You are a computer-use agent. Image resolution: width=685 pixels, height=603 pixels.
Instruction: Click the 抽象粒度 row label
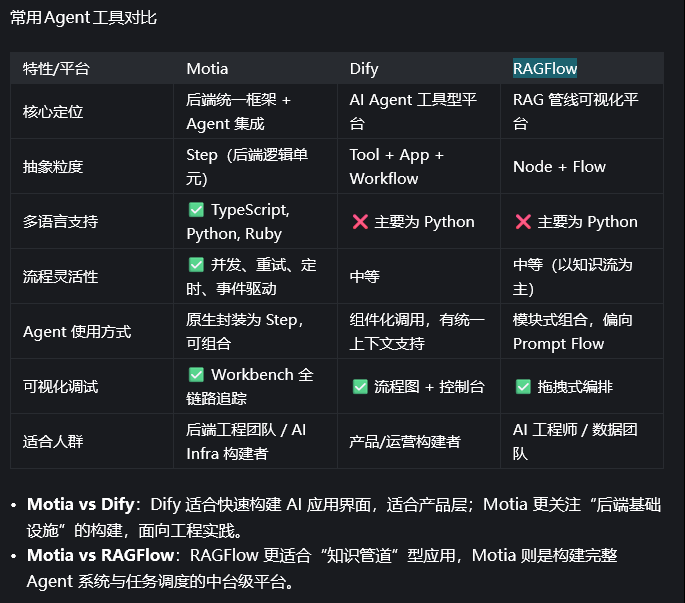(53, 167)
